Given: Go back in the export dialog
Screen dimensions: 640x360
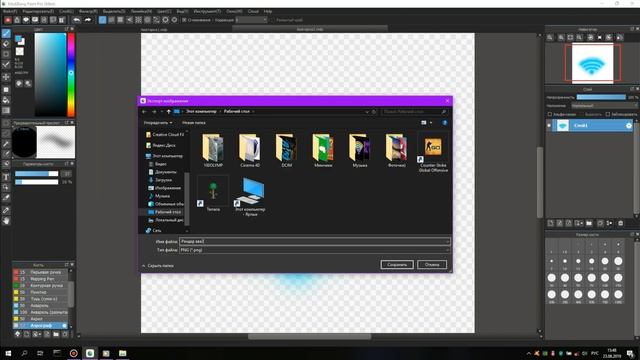Looking at the screenshot, I should point(144,111).
